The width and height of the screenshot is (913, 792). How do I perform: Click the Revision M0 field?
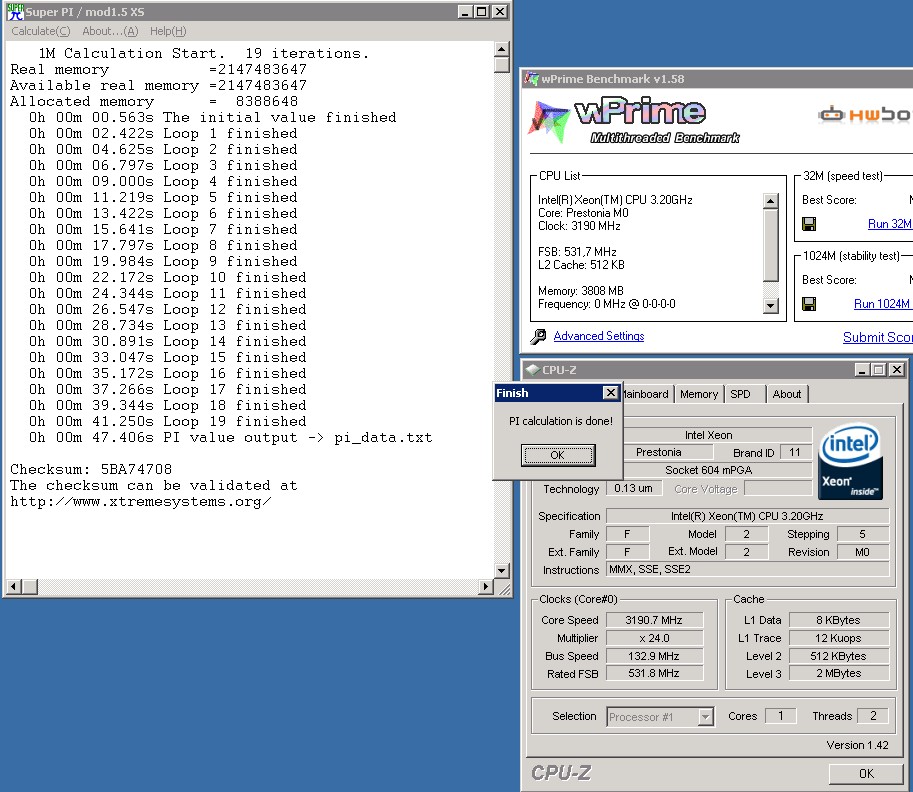pyautogui.click(x=863, y=552)
